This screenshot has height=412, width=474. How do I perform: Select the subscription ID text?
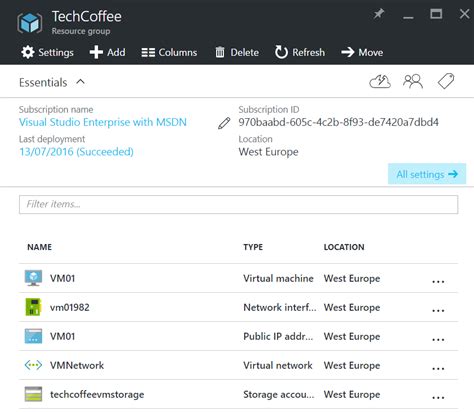point(338,122)
